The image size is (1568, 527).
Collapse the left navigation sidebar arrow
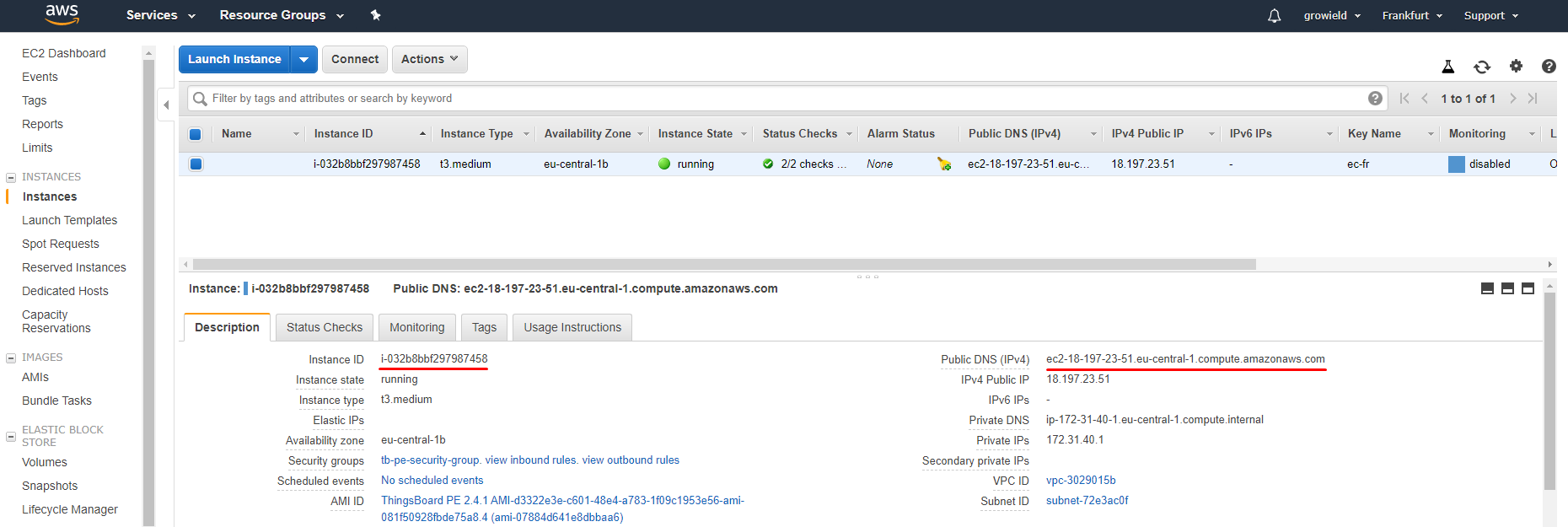click(x=166, y=105)
